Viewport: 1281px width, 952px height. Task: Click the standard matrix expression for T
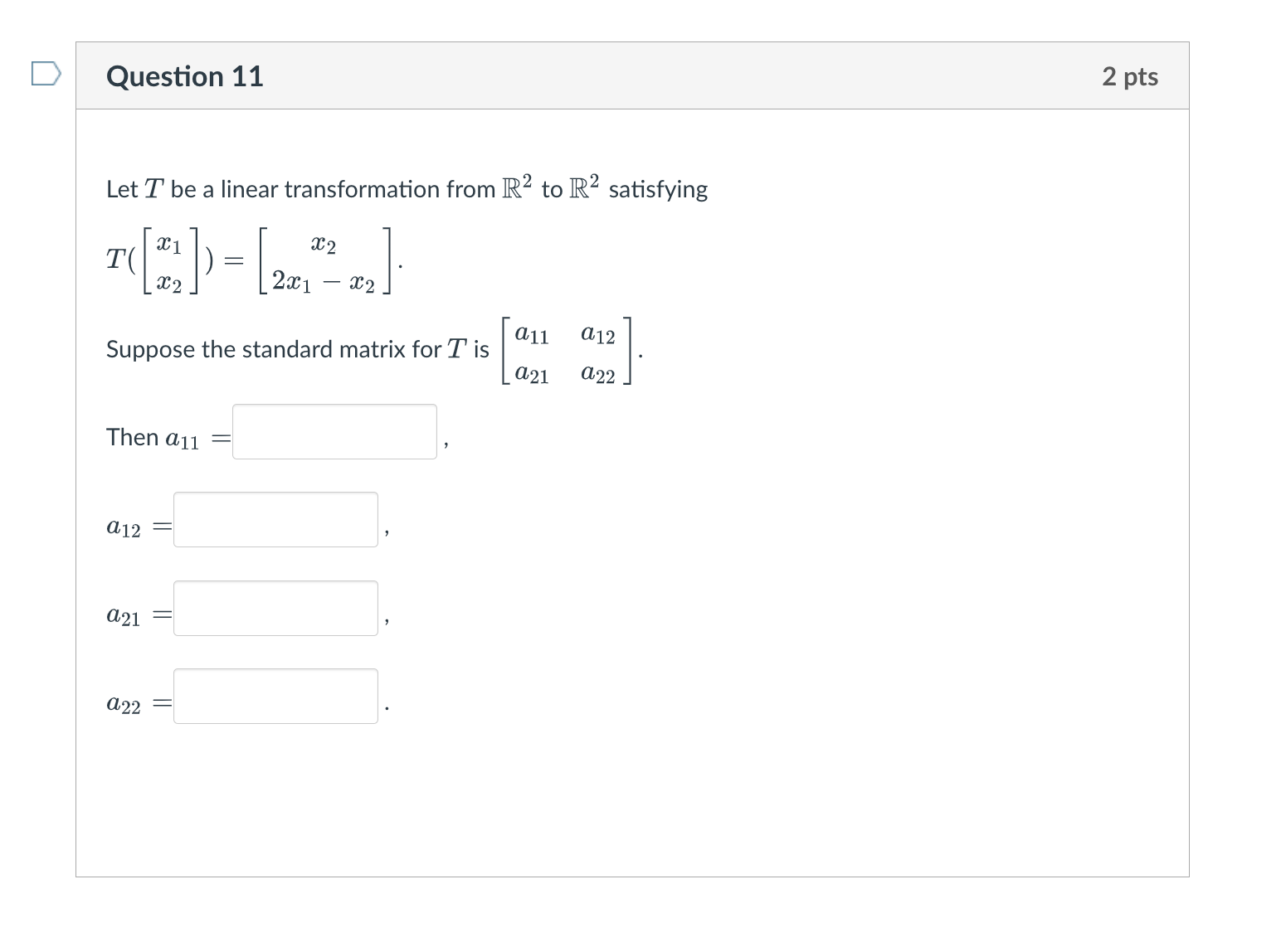[x=569, y=351]
